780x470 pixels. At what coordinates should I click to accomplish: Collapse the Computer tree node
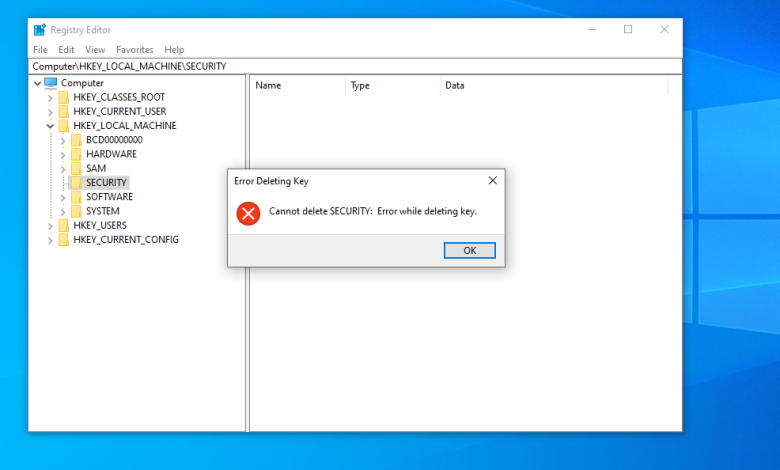click(x=37, y=83)
